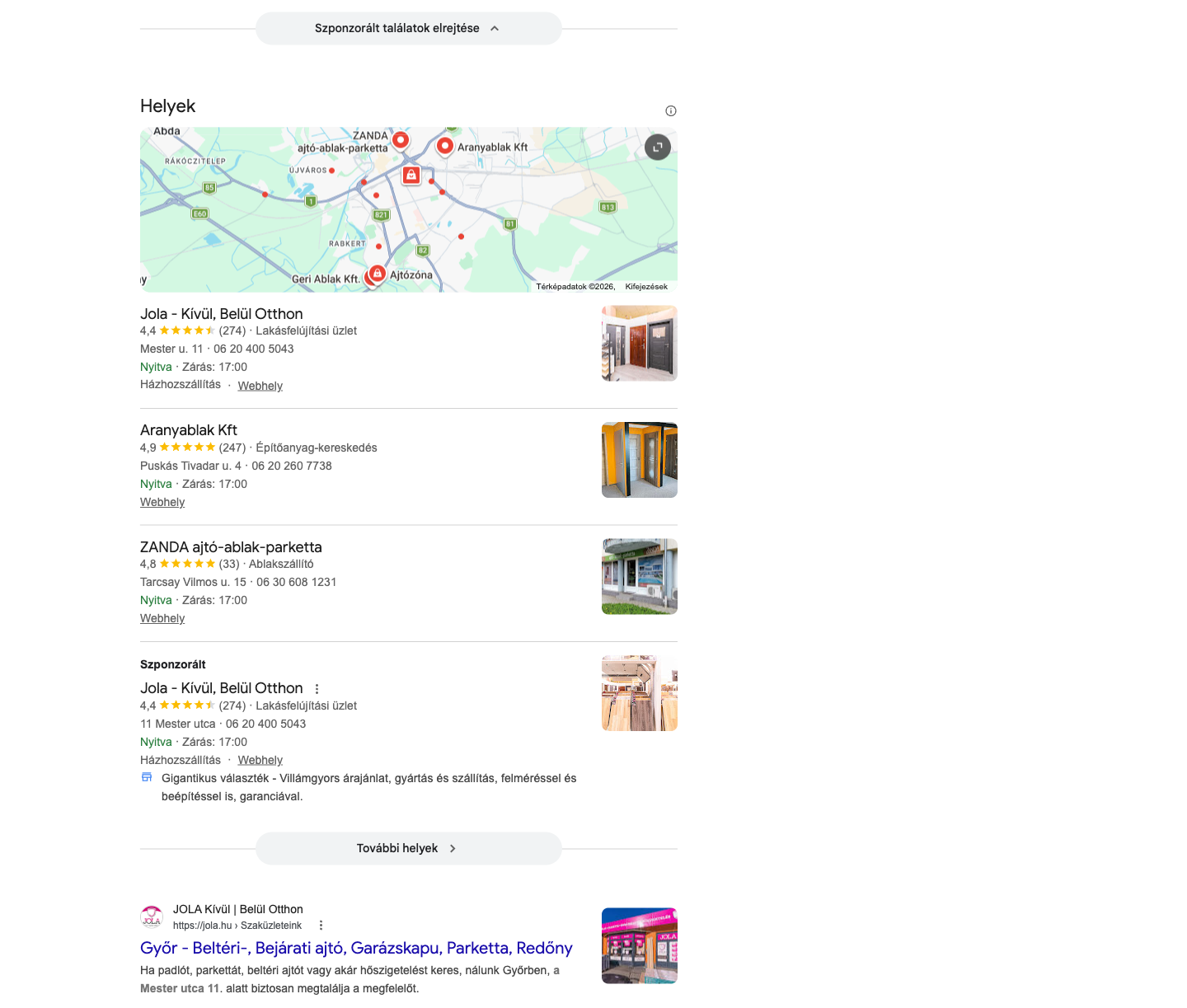Click the Abda town label on map
The height and width of the screenshot is (1008, 1187).
tap(167, 131)
